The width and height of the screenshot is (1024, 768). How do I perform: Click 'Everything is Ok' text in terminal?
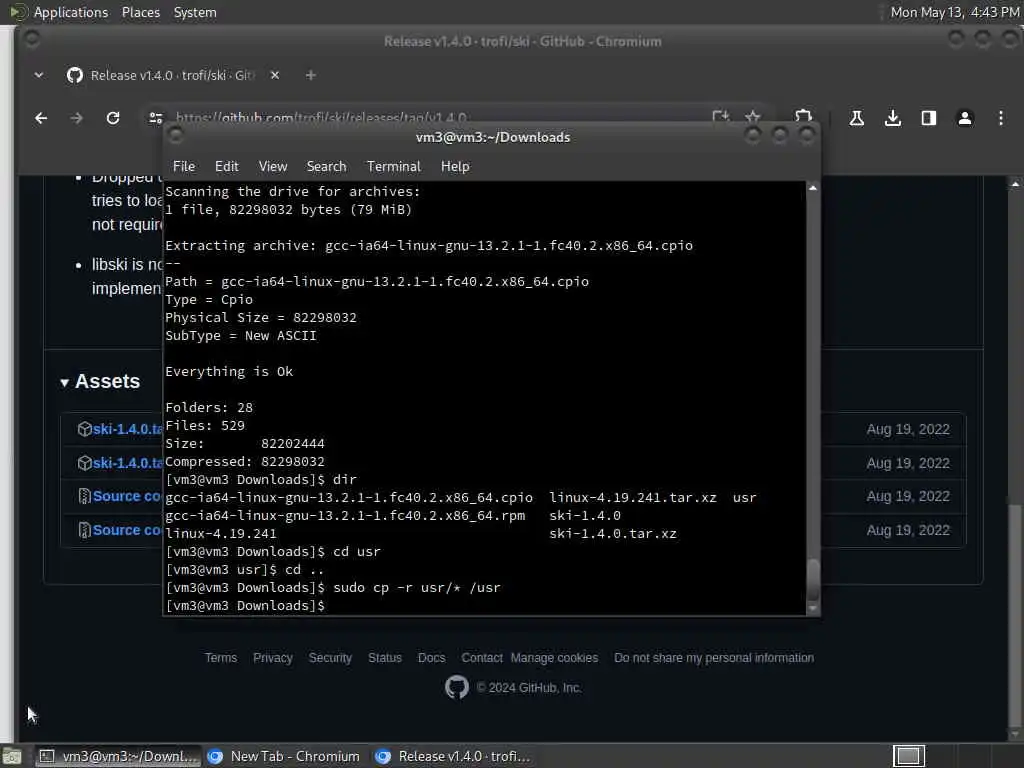pos(229,372)
